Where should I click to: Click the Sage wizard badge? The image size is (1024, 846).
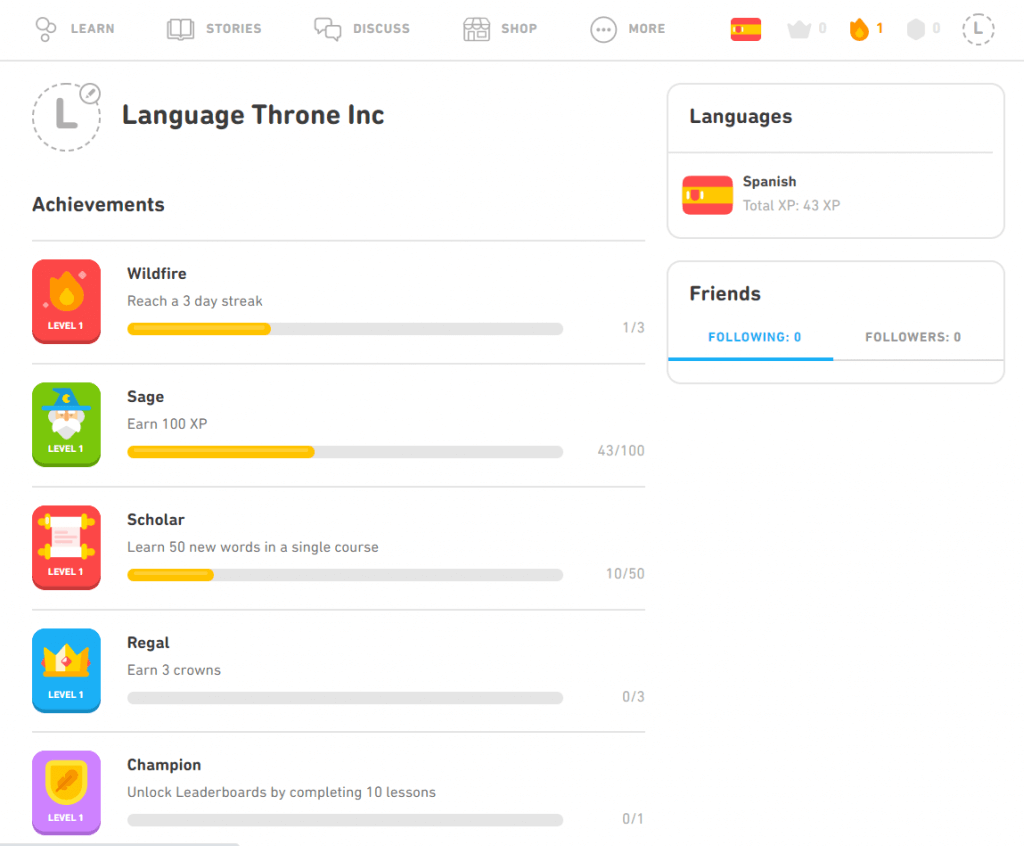pos(66,424)
